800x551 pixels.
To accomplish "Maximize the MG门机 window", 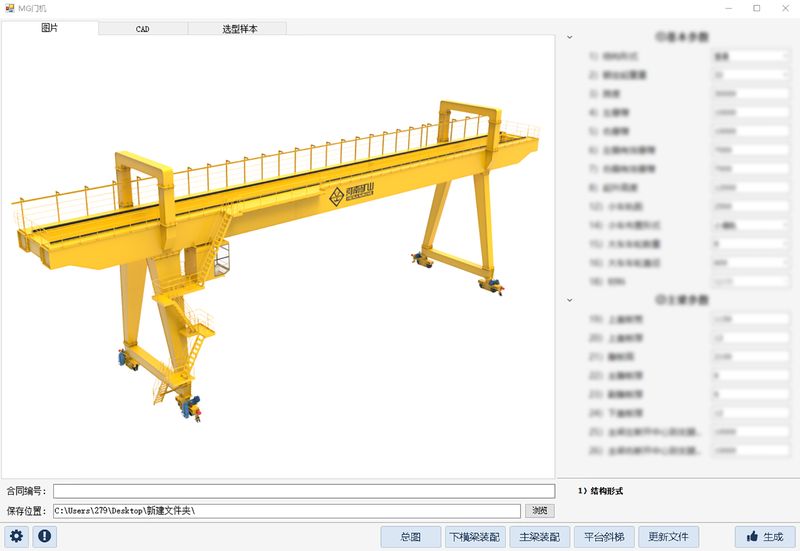I will click(756, 8).
